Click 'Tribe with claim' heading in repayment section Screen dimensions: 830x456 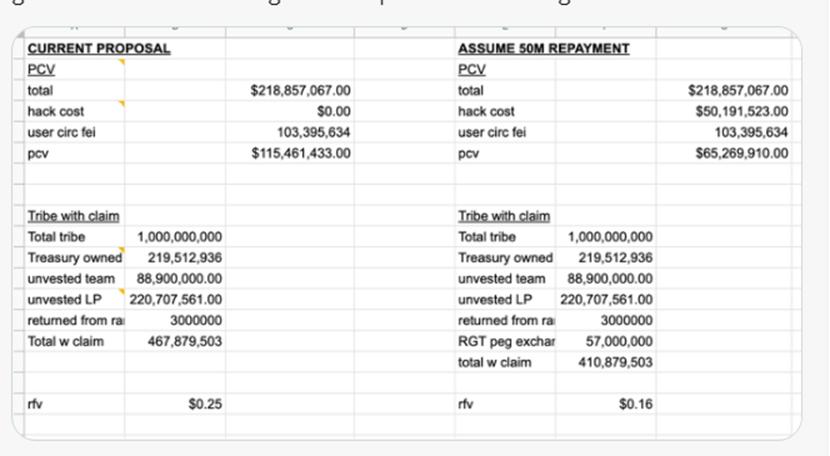coord(504,216)
